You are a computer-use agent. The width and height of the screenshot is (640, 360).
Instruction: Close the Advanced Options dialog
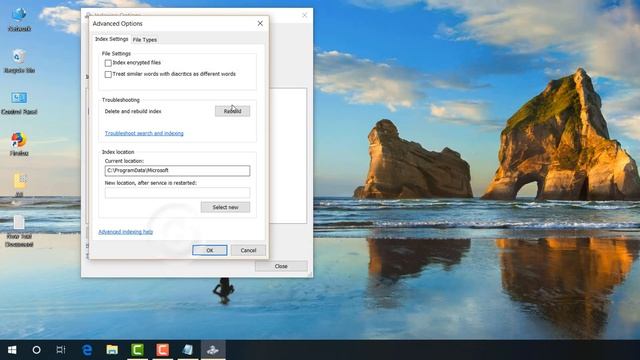coord(260,24)
